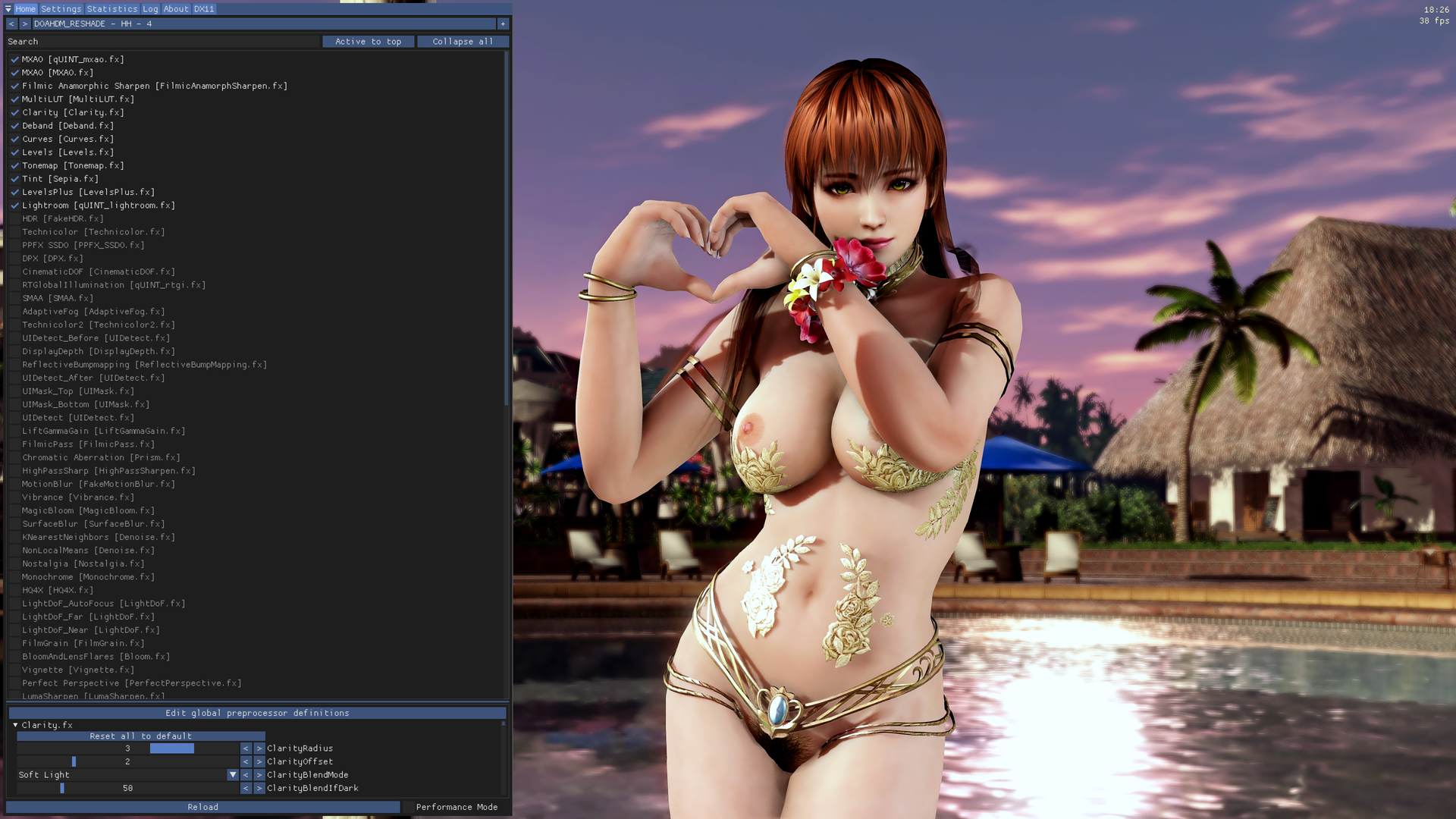Enable SMAA effect
The height and width of the screenshot is (819, 1456).
point(14,298)
